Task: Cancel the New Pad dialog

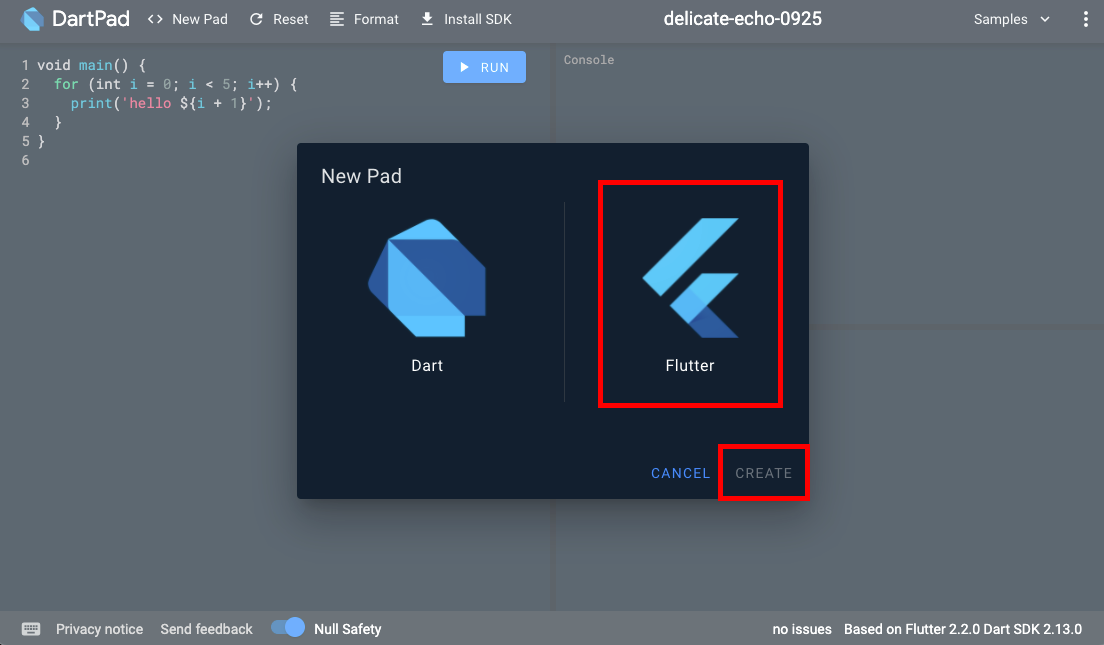Action: (x=680, y=473)
